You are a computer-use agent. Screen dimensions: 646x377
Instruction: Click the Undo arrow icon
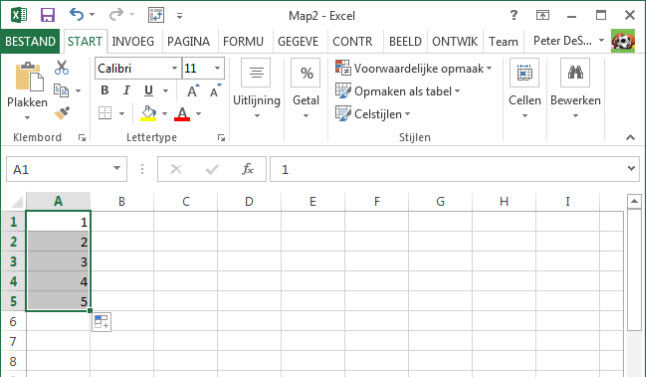(x=77, y=14)
